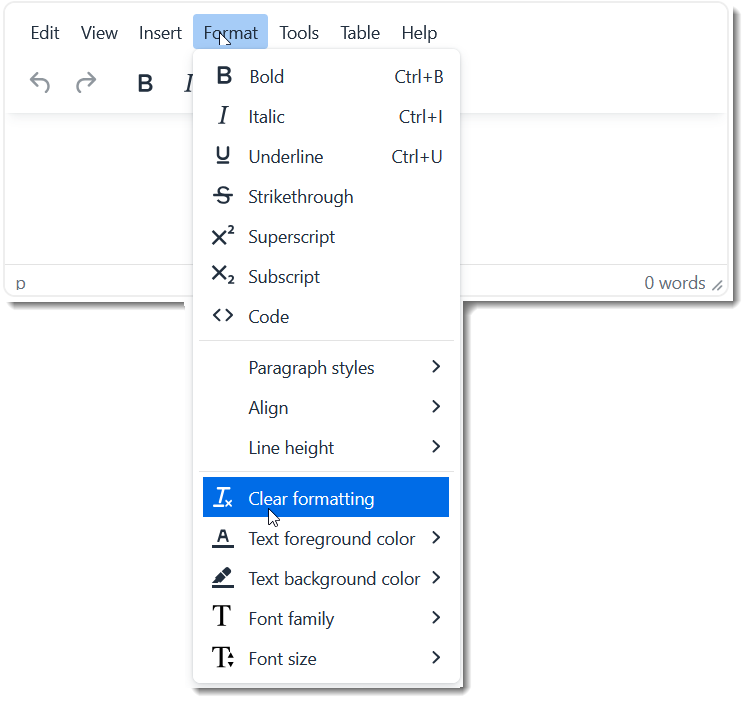
Task: Click the Text foreground color icon
Action: coord(223,538)
